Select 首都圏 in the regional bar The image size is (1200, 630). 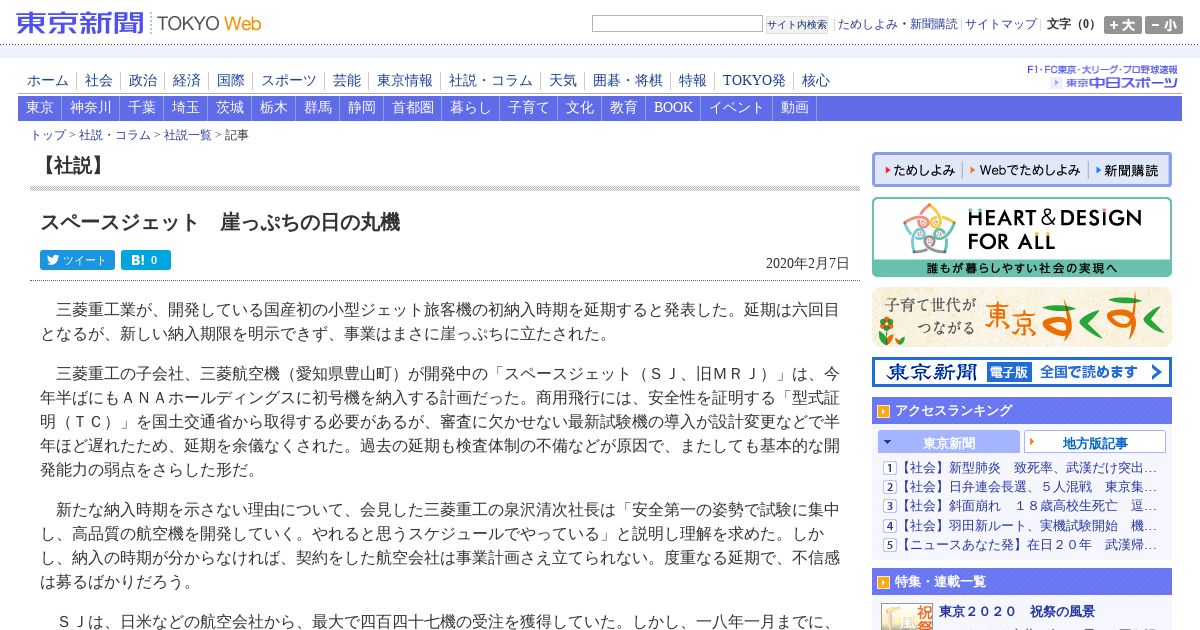coord(413,108)
